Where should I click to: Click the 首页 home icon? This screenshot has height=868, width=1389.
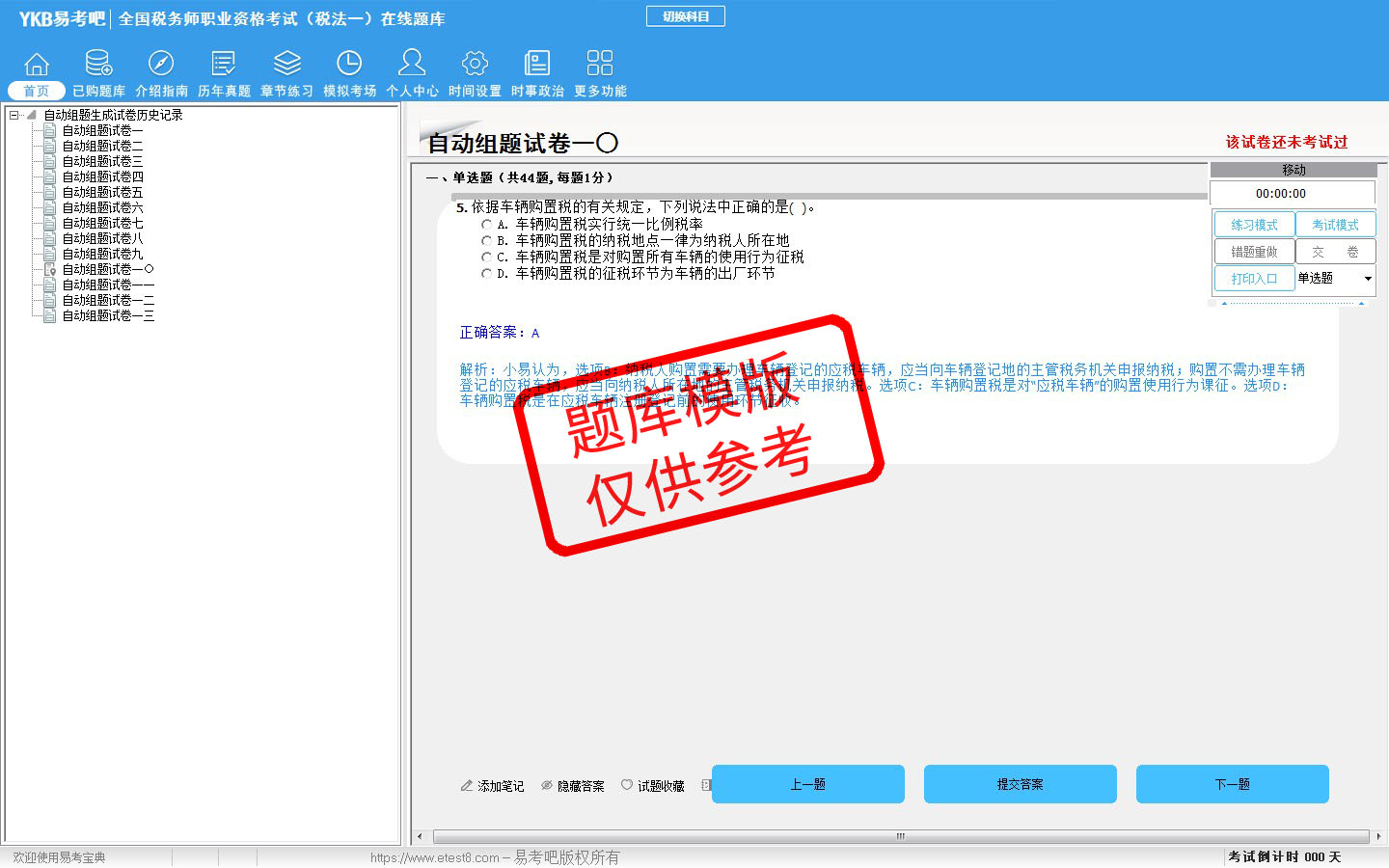(37, 65)
